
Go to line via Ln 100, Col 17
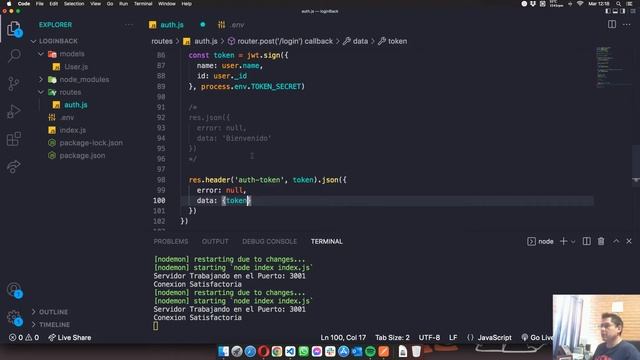point(343,338)
